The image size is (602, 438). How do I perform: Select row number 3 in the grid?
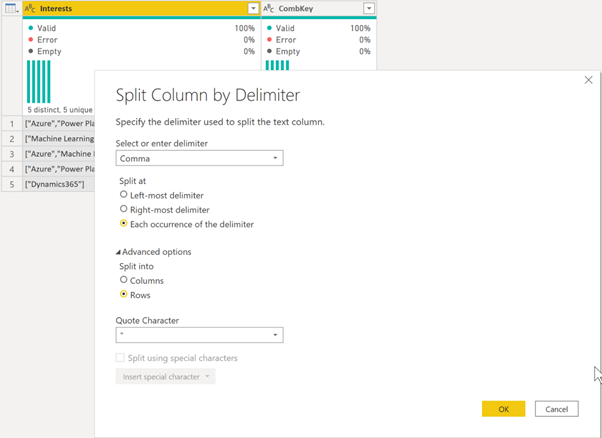coord(12,154)
